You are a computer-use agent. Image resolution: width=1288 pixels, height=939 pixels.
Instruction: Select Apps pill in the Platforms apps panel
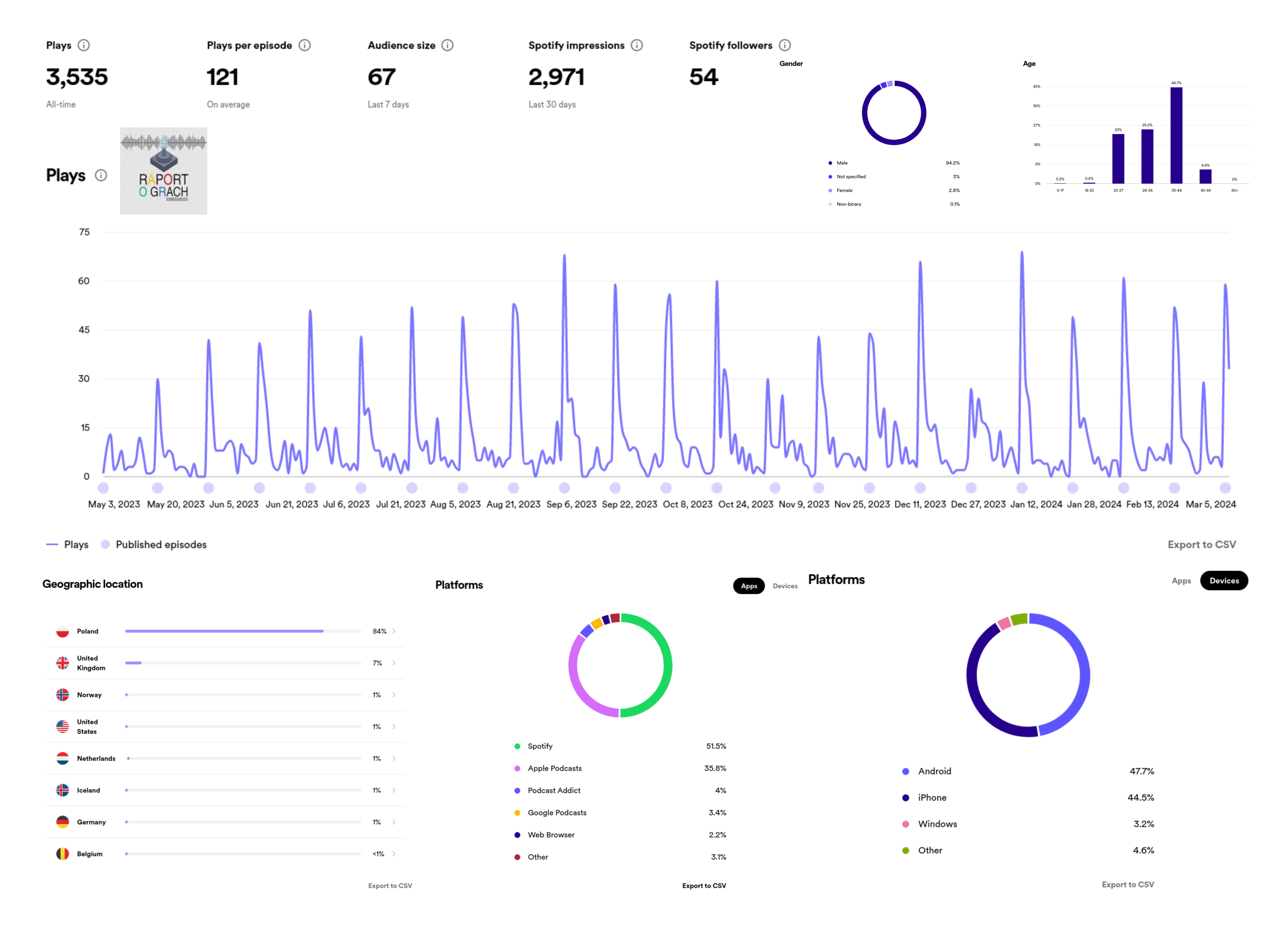pyautogui.click(x=749, y=586)
